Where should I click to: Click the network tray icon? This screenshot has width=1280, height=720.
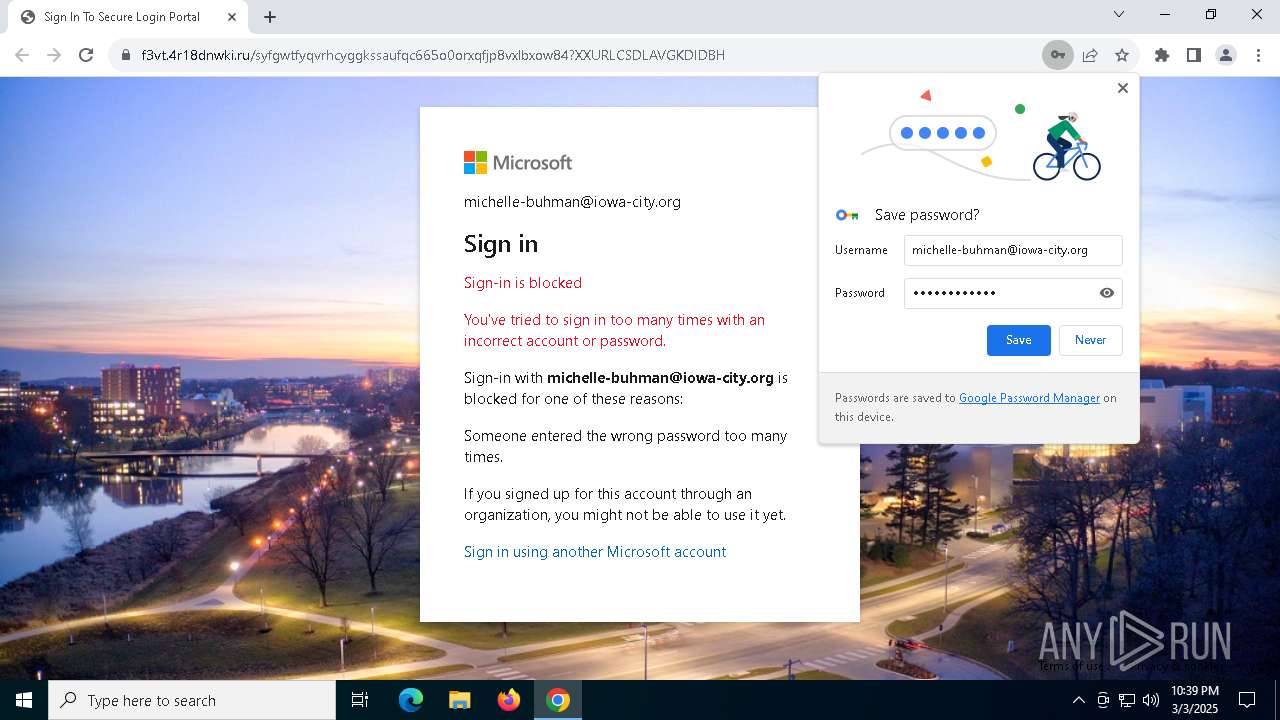[x=1127, y=700]
